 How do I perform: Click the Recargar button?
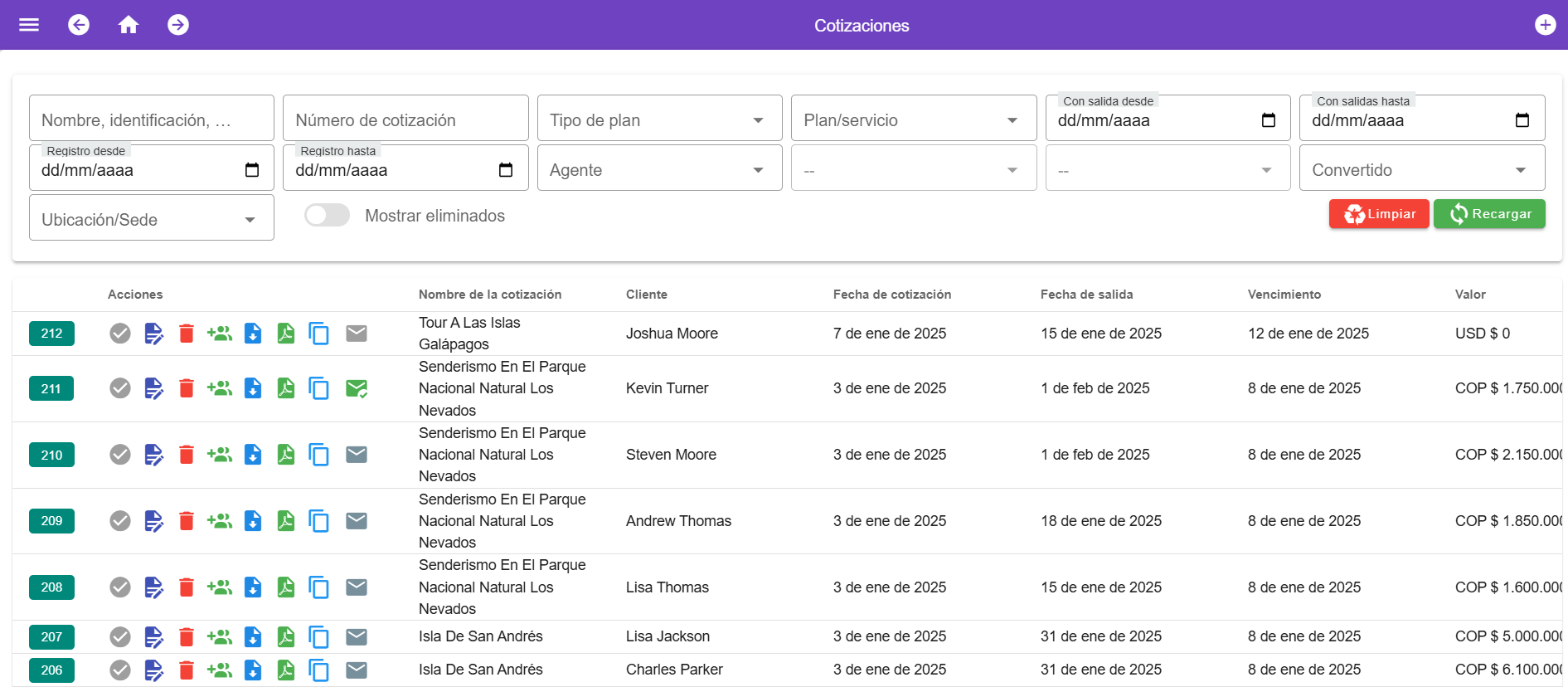(1489, 214)
